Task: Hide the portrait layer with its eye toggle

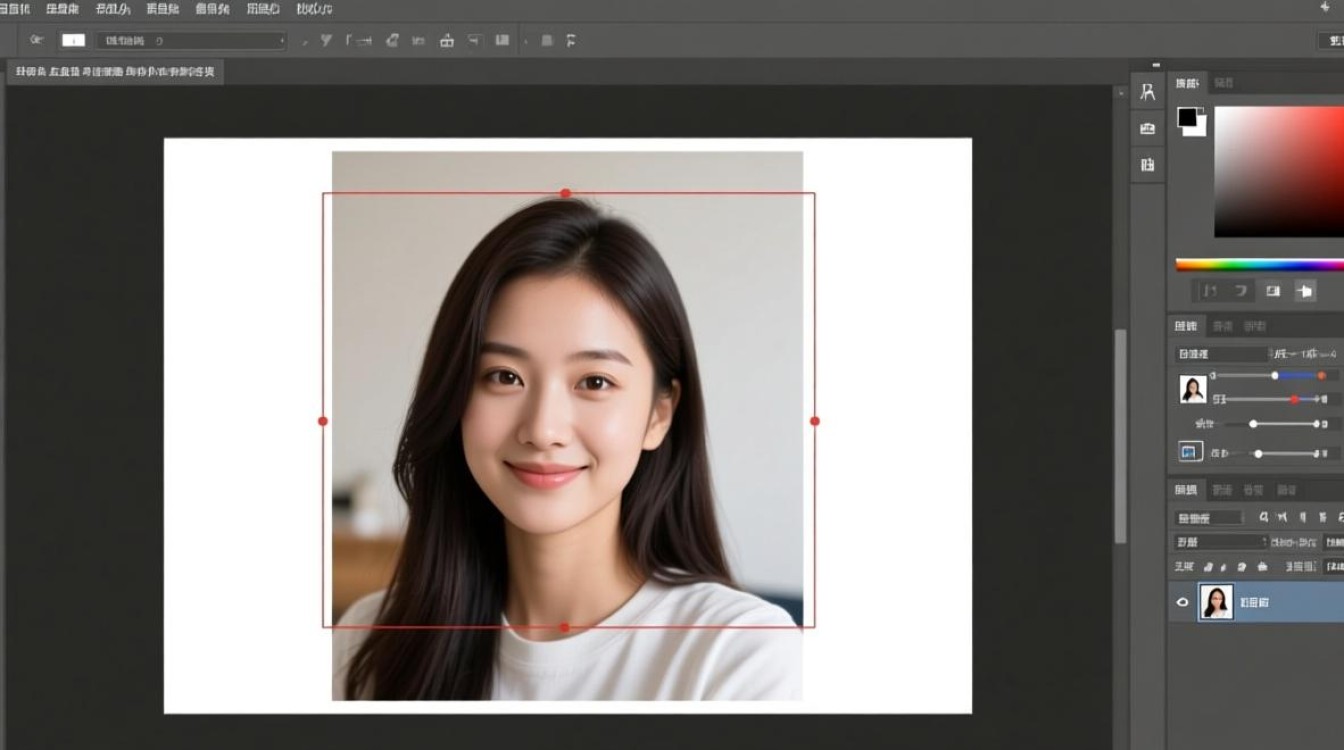Action: tap(1183, 602)
